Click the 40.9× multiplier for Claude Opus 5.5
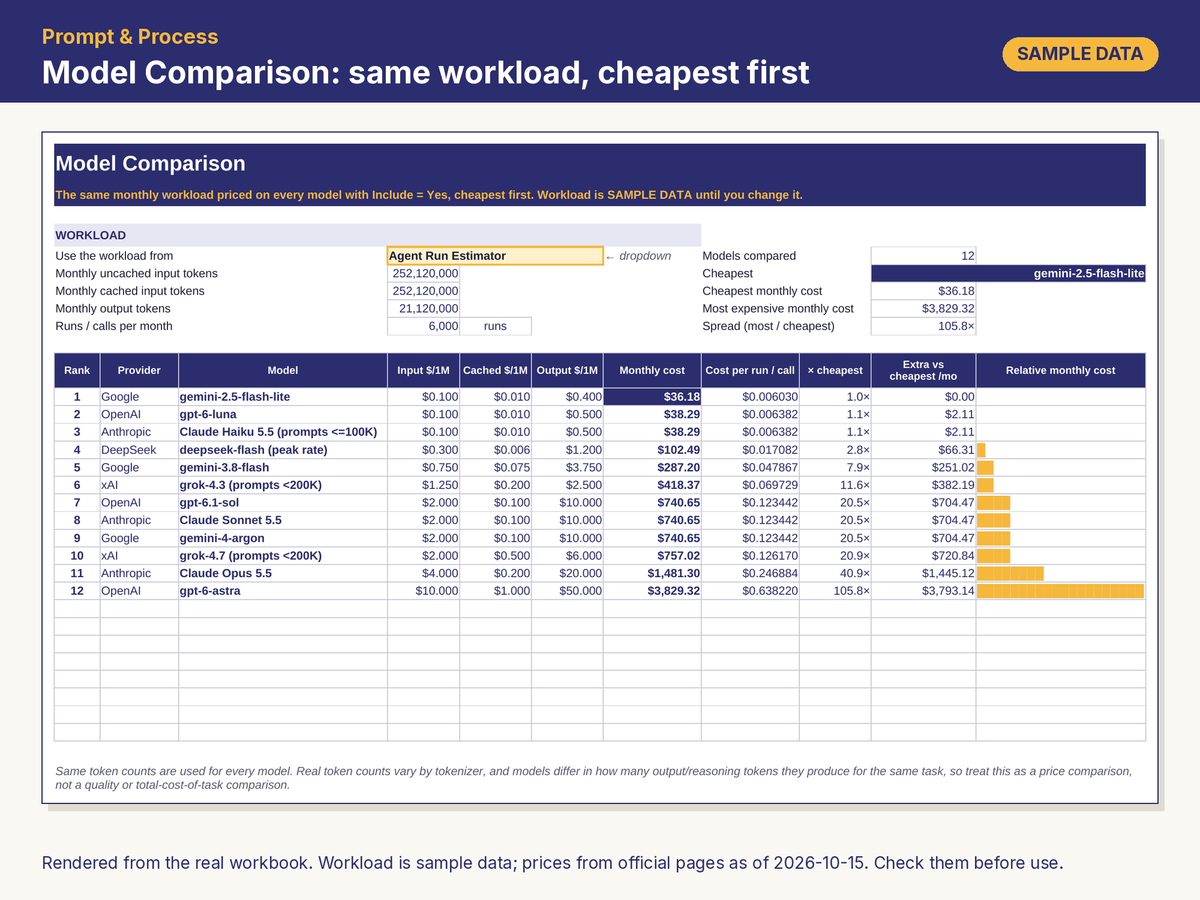This screenshot has height=900, width=1200. click(x=835, y=574)
